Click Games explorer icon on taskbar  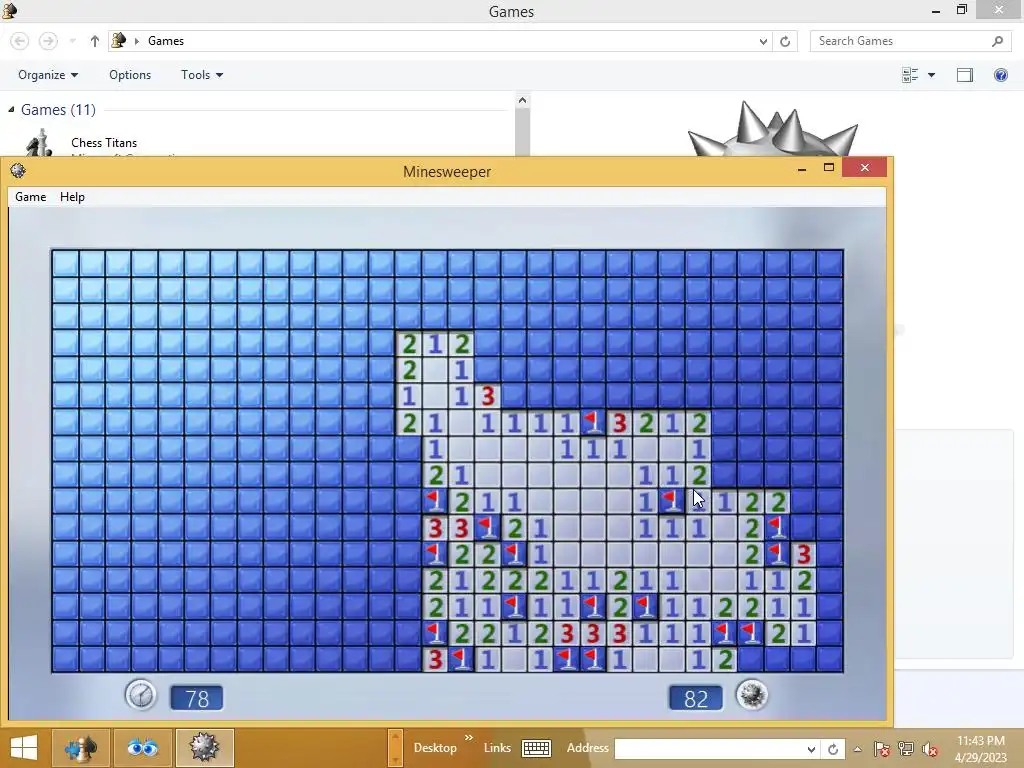(81, 748)
